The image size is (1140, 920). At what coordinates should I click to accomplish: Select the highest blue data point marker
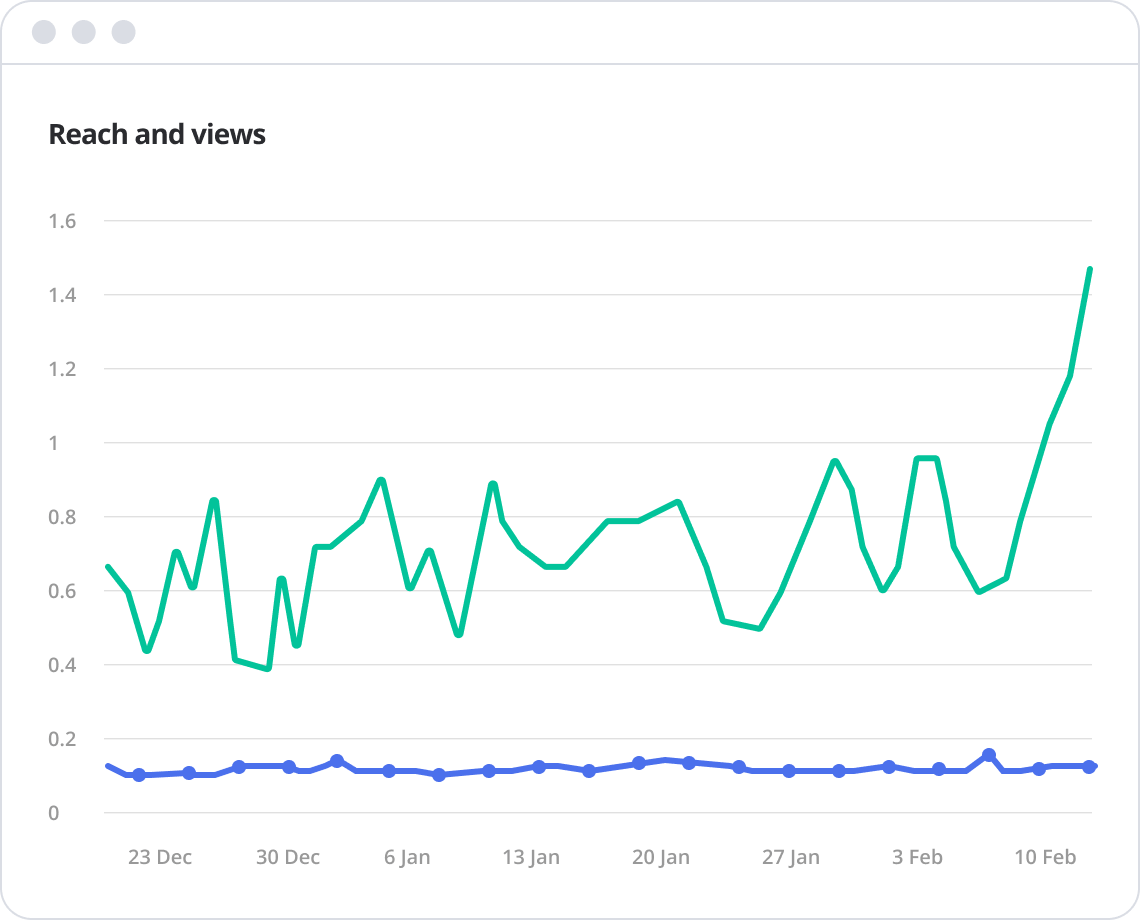[x=989, y=755]
